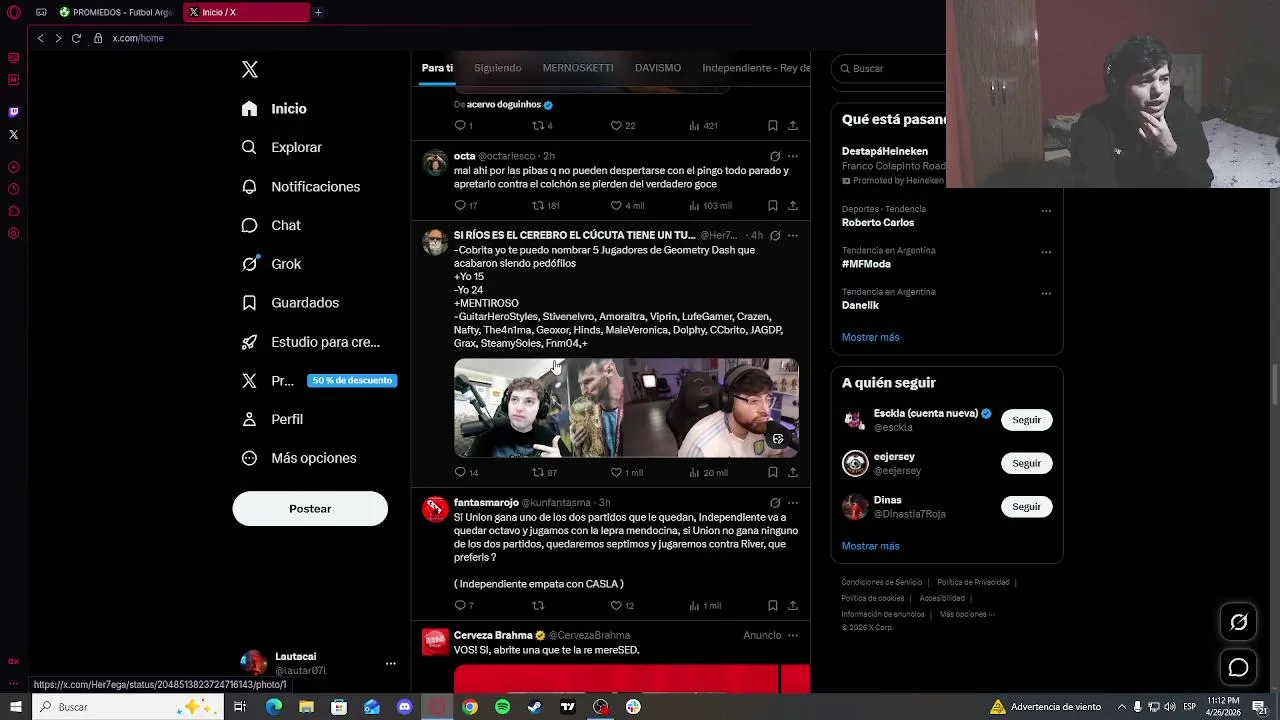This screenshot has height=720, width=1280.
Task: Repost the post with 4 reposts
Action: click(542, 125)
